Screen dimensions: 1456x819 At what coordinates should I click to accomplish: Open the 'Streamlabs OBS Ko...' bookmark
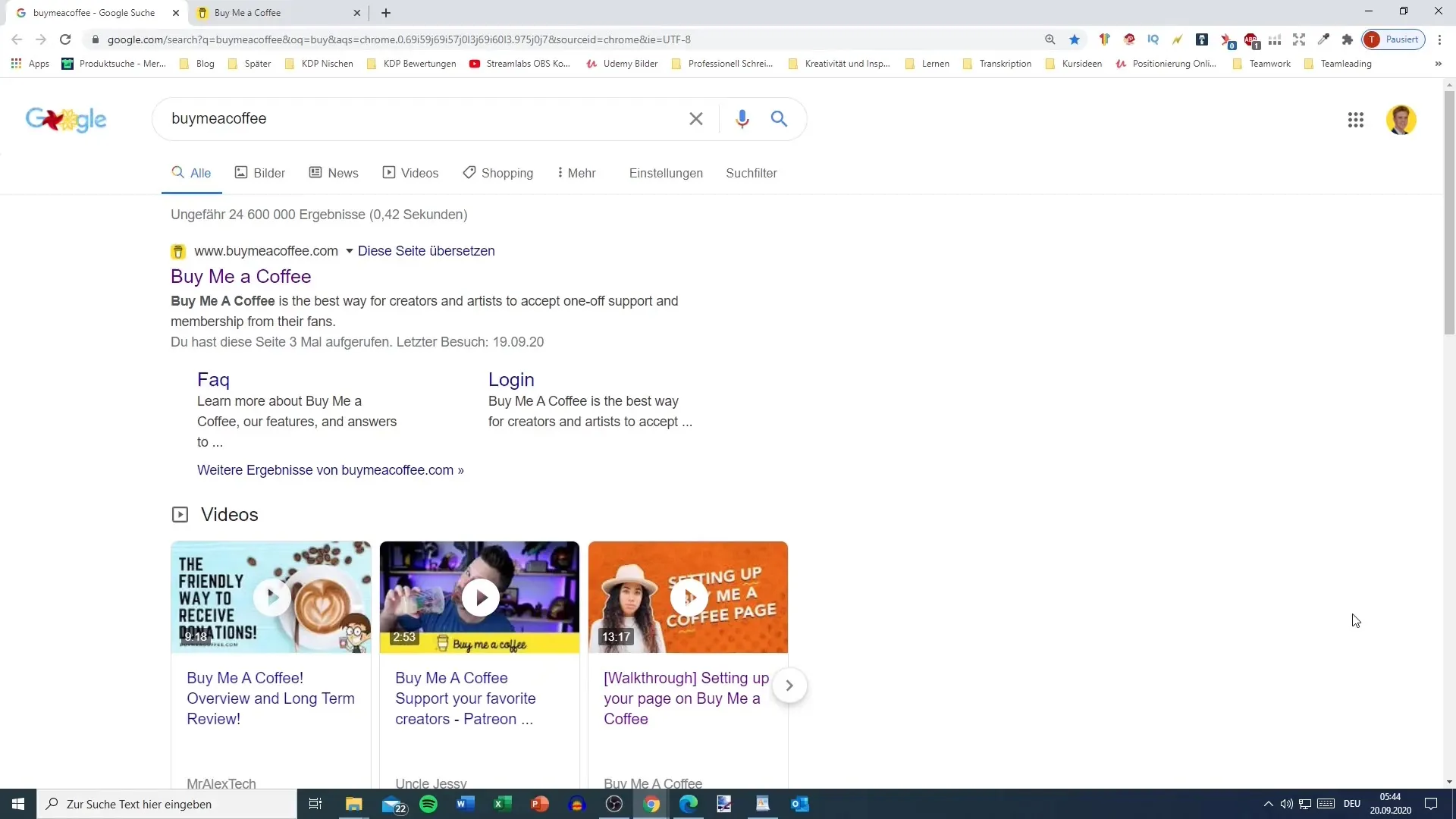point(520,64)
